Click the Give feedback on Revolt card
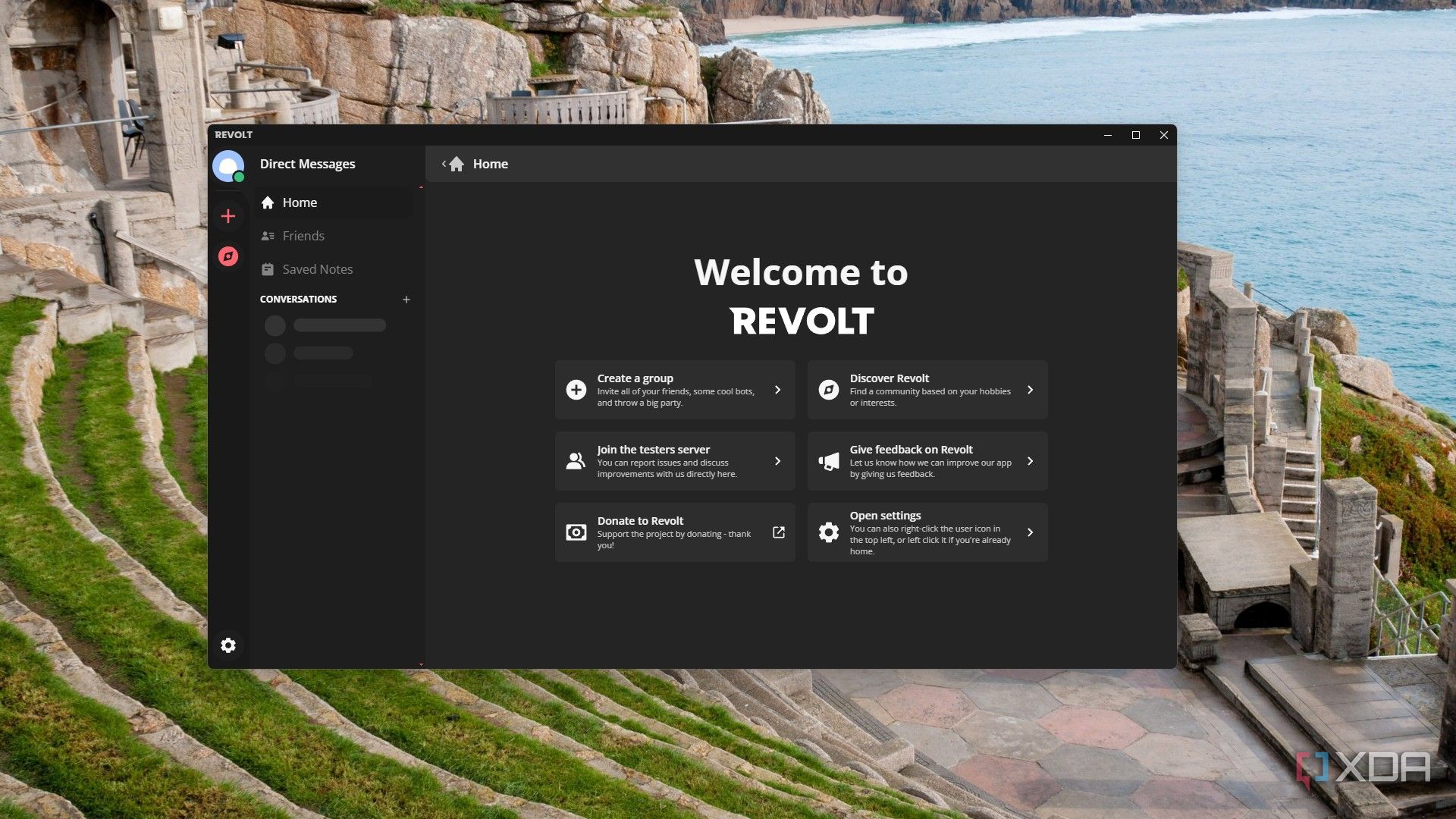The height and width of the screenshot is (819, 1456). pyautogui.click(x=927, y=461)
